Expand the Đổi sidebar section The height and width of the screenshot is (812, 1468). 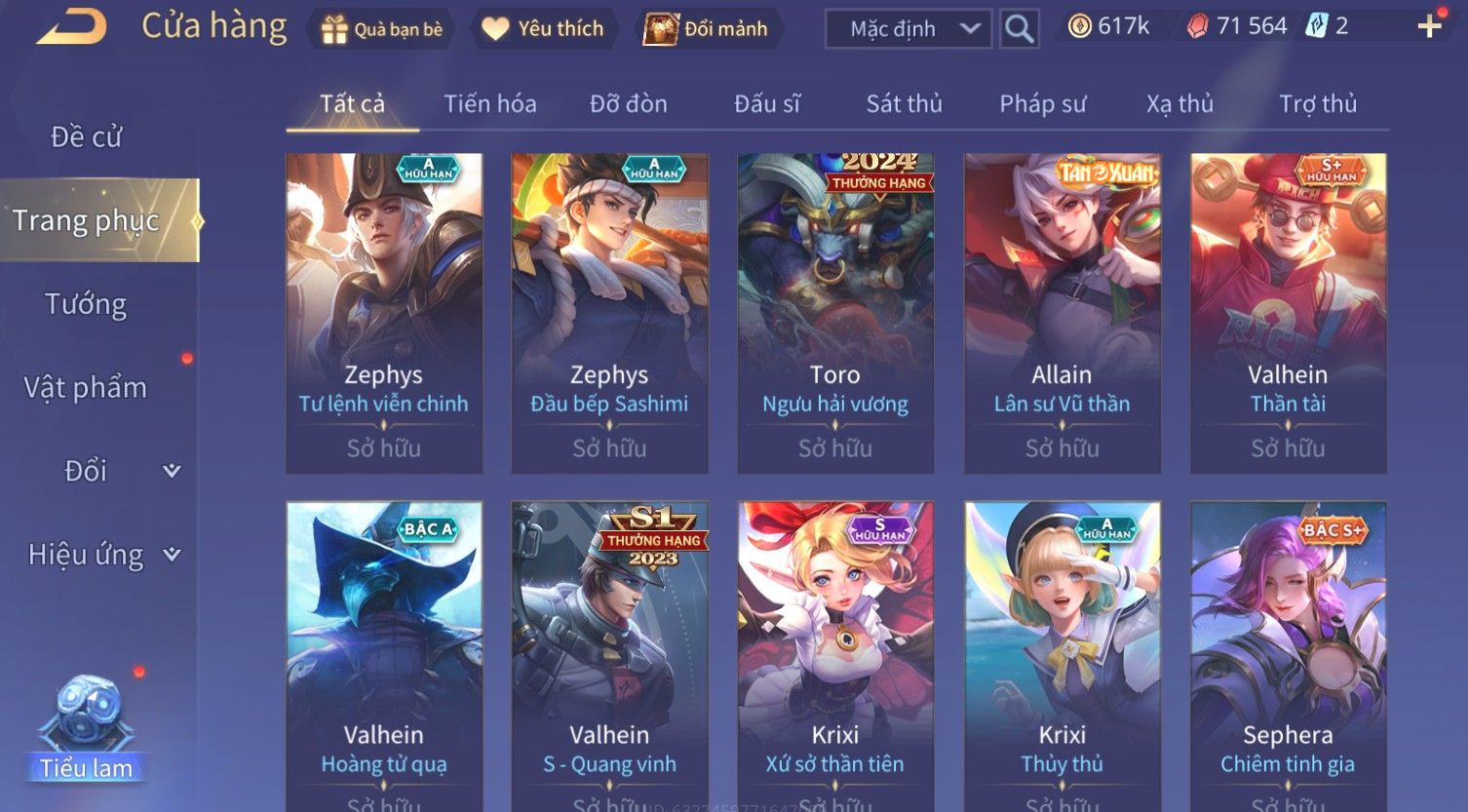172,471
